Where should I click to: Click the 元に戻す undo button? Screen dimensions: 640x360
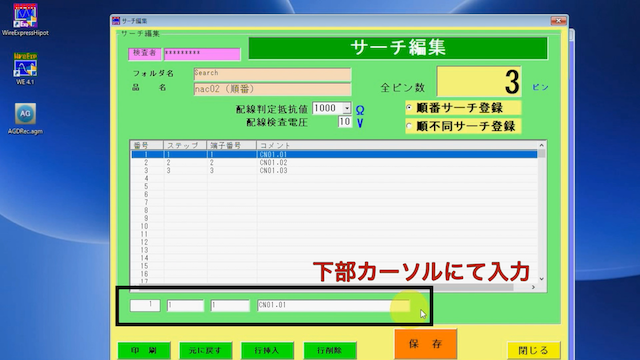point(206,350)
